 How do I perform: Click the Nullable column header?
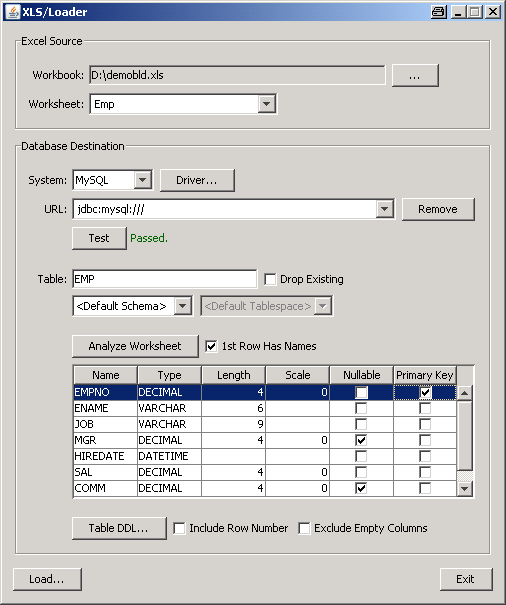362,375
